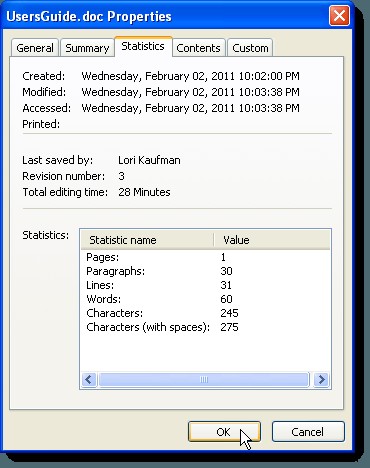The image size is (370, 468).
Task: Click the statistics list left scroll arrow
Action: (89, 379)
